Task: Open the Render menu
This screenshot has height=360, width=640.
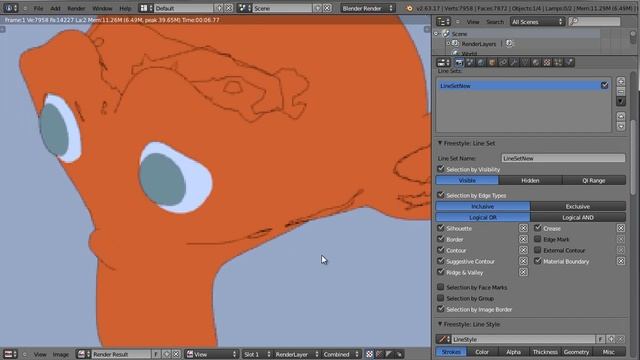Action: [x=76, y=8]
